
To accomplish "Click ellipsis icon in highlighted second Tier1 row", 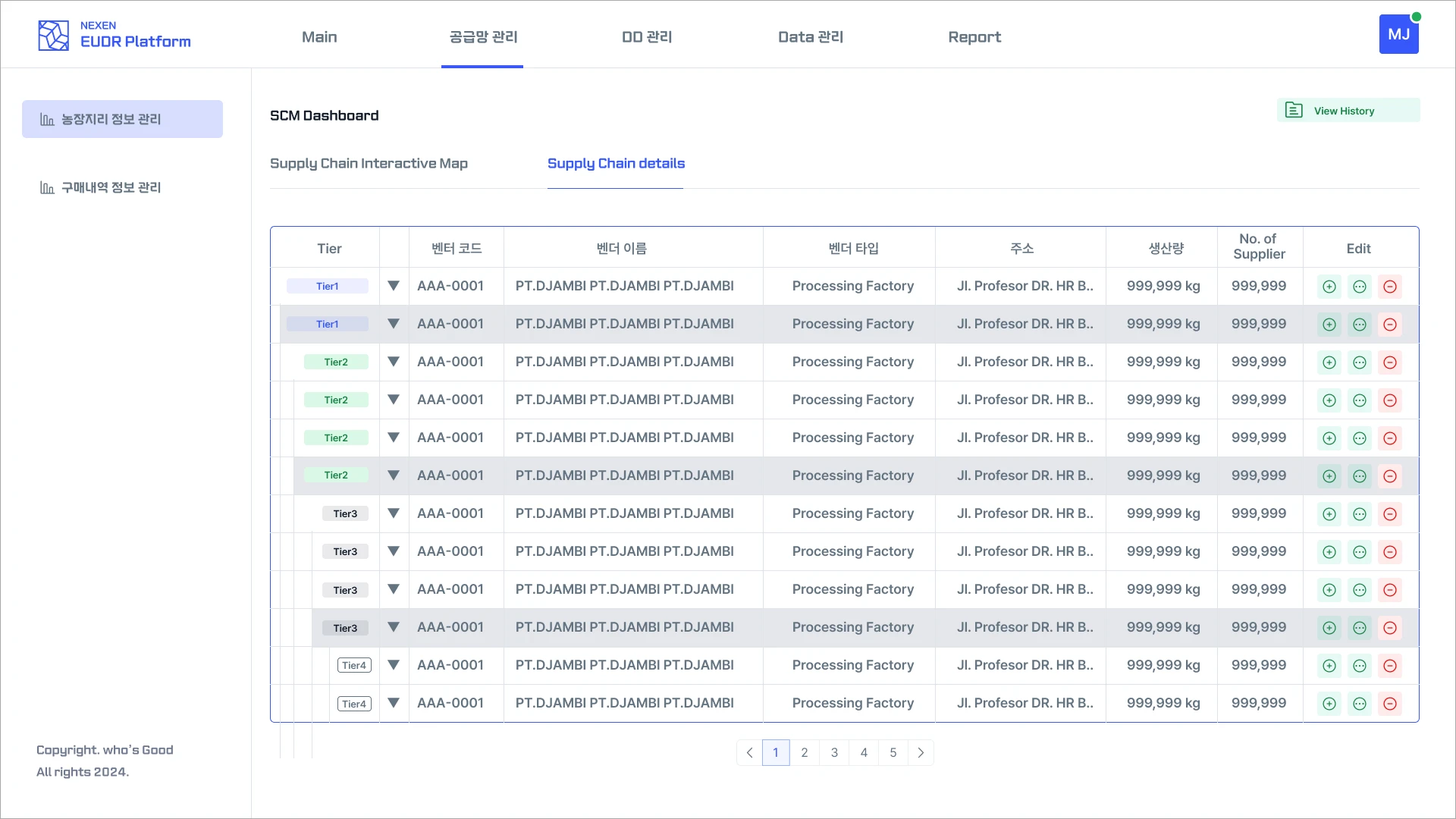I will [x=1360, y=325].
